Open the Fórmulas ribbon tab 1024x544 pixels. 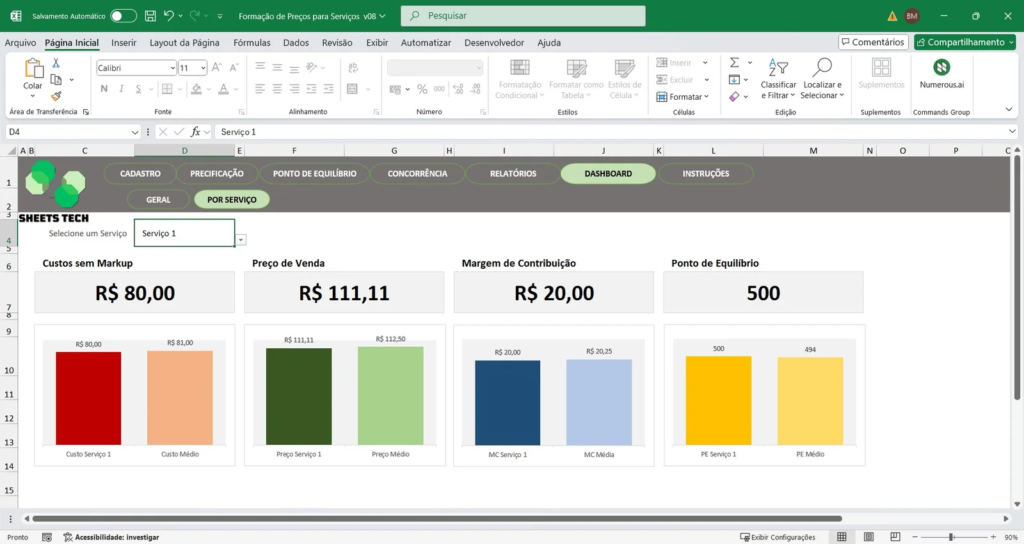click(251, 43)
